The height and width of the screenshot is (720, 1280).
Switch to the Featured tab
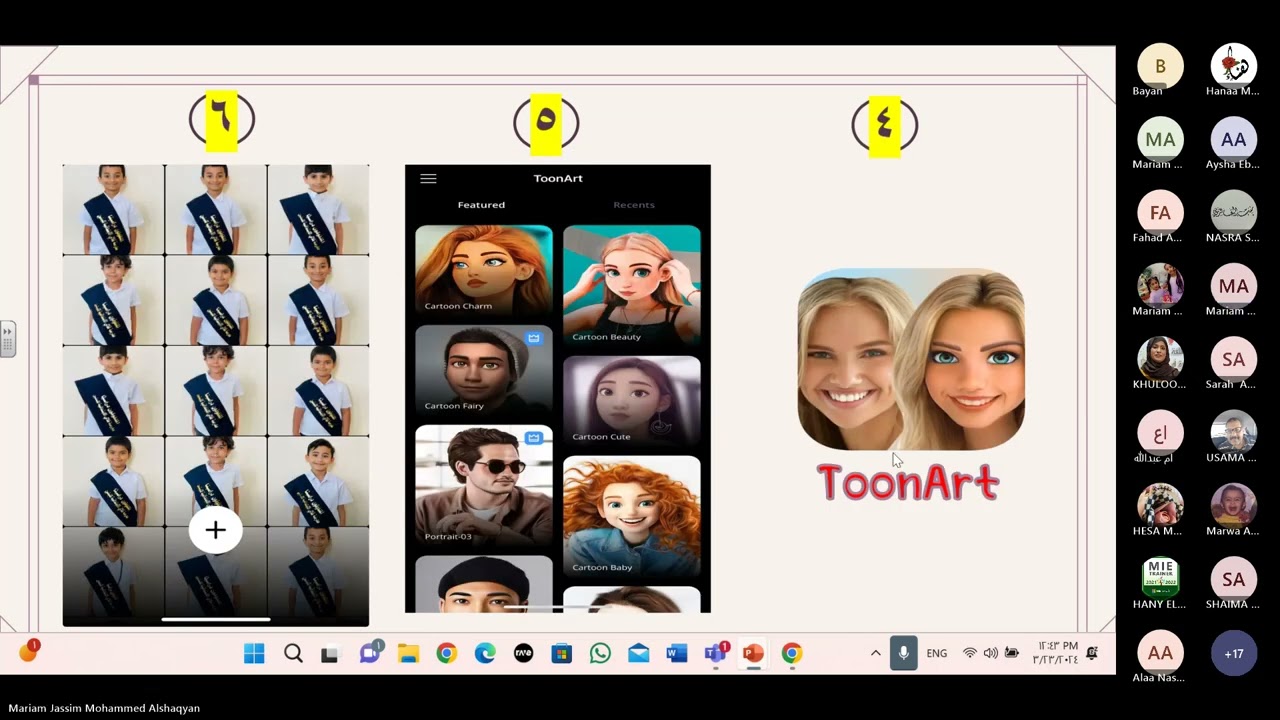point(481,205)
